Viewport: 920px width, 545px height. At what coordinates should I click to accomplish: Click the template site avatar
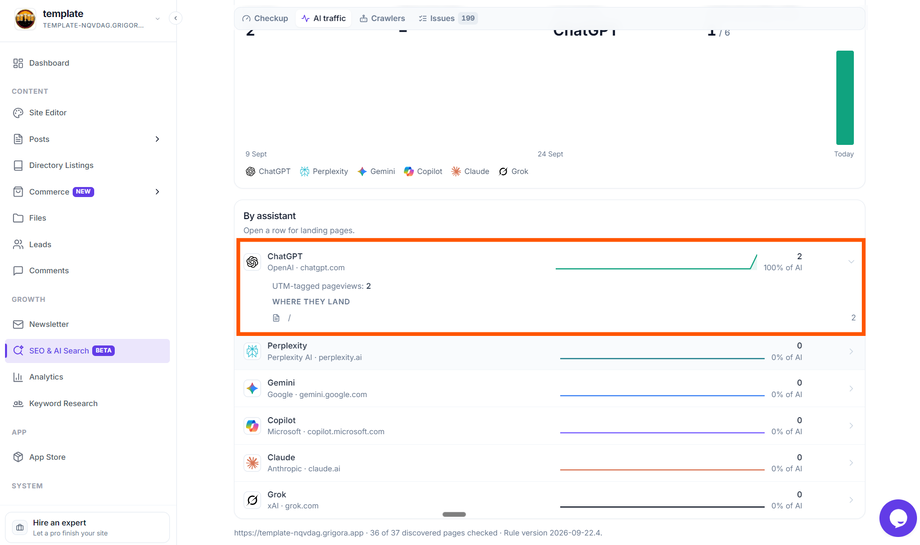click(25, 19)
